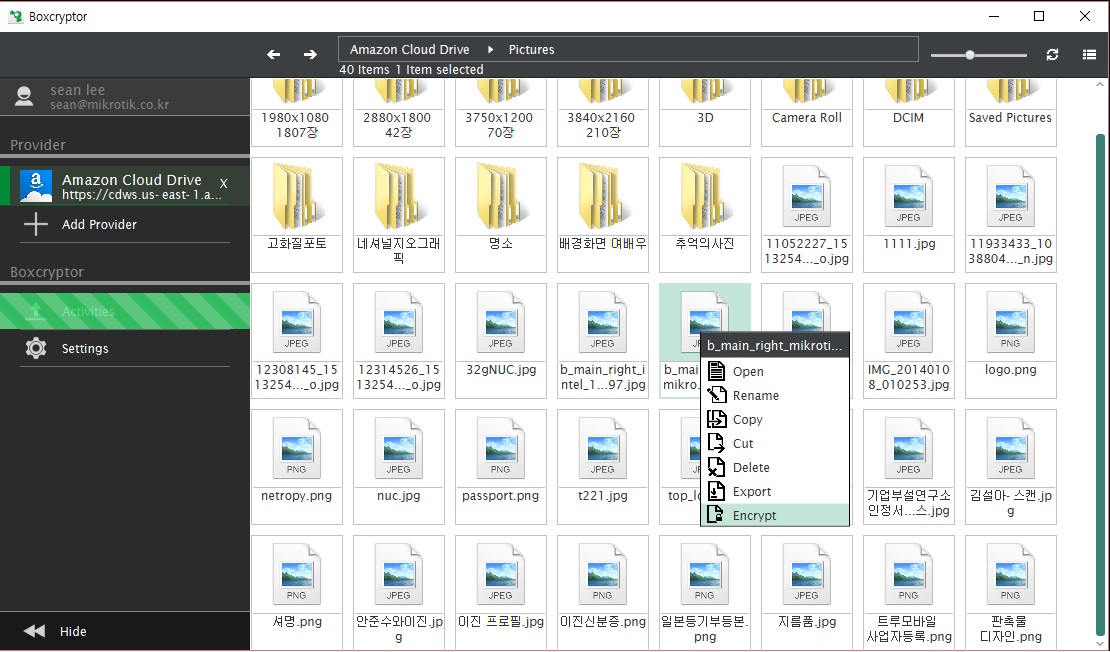The width and height of the screenshot is (1110, 652).
Task: Open the Saved Pictures folder
Action: tap(1010, 113)
